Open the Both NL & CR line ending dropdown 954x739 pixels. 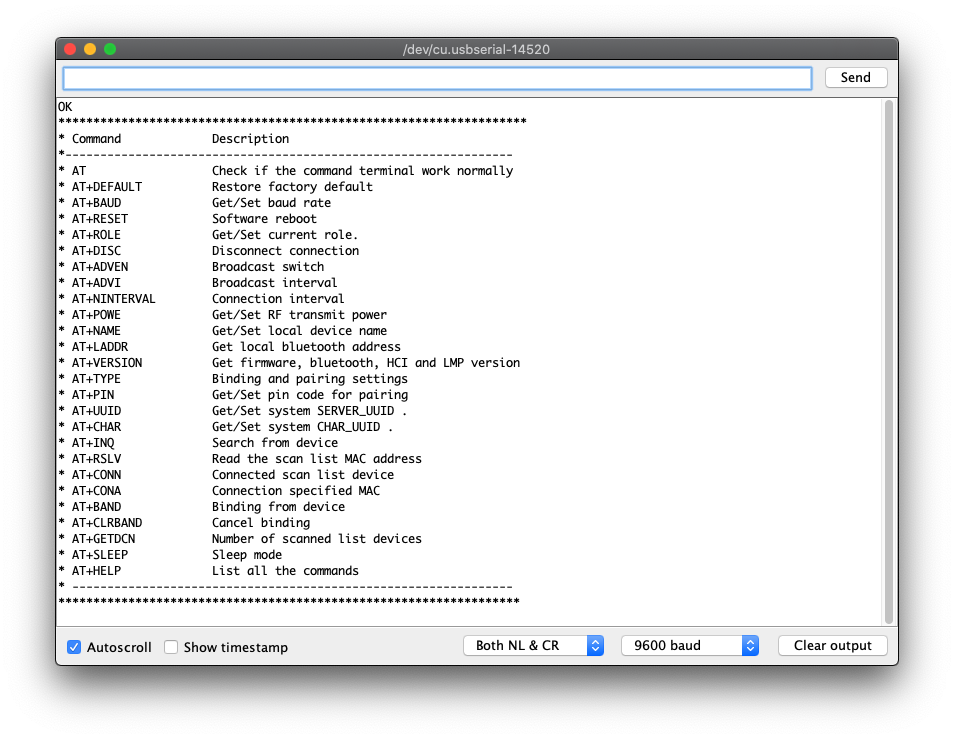click(x=533, y=646)
